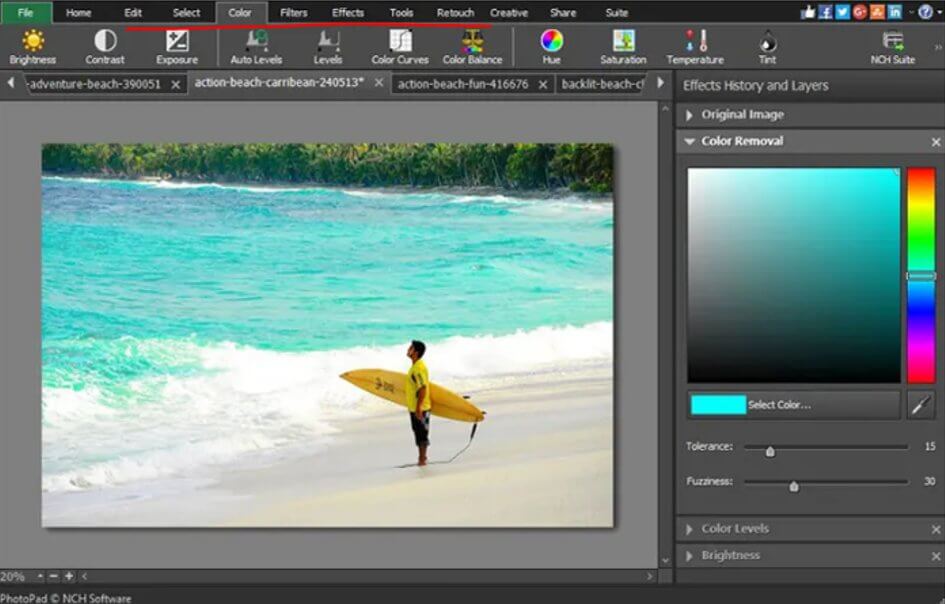Image resolution: width=945 pixels, height=604 pixels.
Task: Click the Select Color button
Action: (x=794, y=404)
